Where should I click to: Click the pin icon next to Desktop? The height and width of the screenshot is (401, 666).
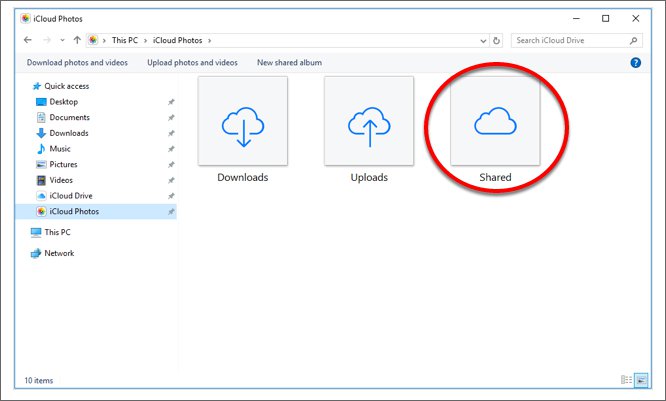pos(171,102)
